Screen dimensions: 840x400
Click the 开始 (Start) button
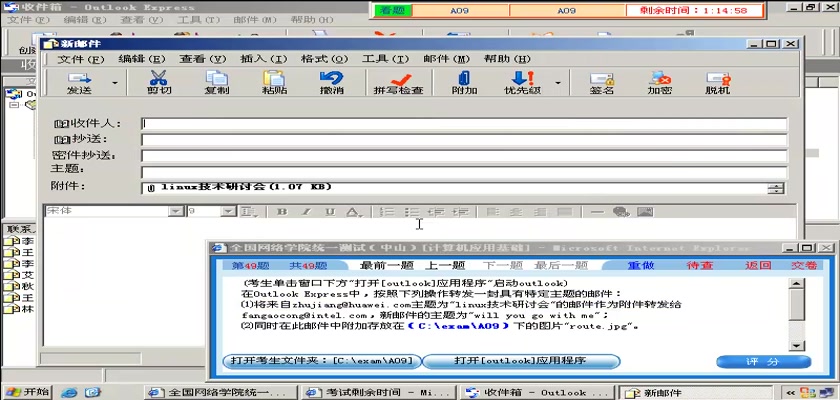pos(27,391)
